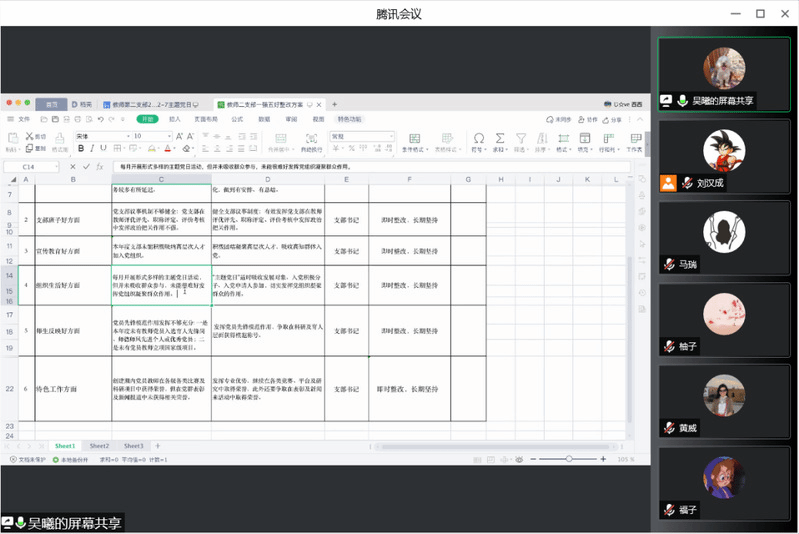Click the Undo arrow icon
Viewport: 799px width, 534px height.
(101, 119)
